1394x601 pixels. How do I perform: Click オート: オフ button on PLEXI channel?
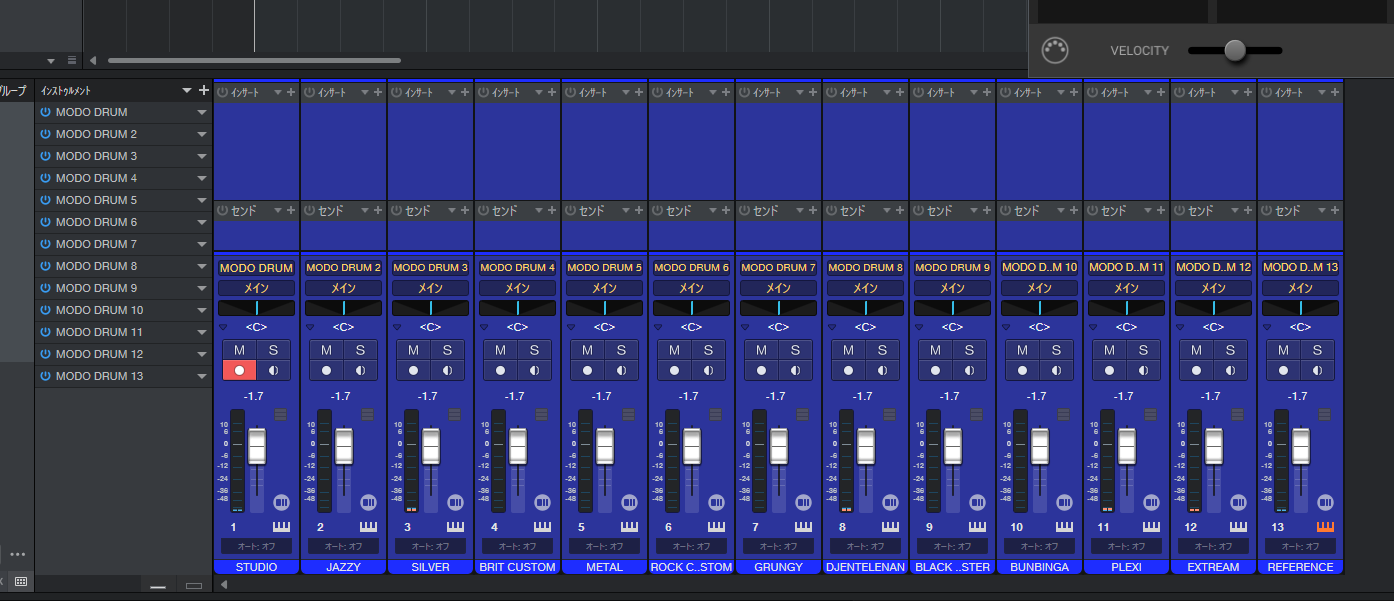(1126, 546)
